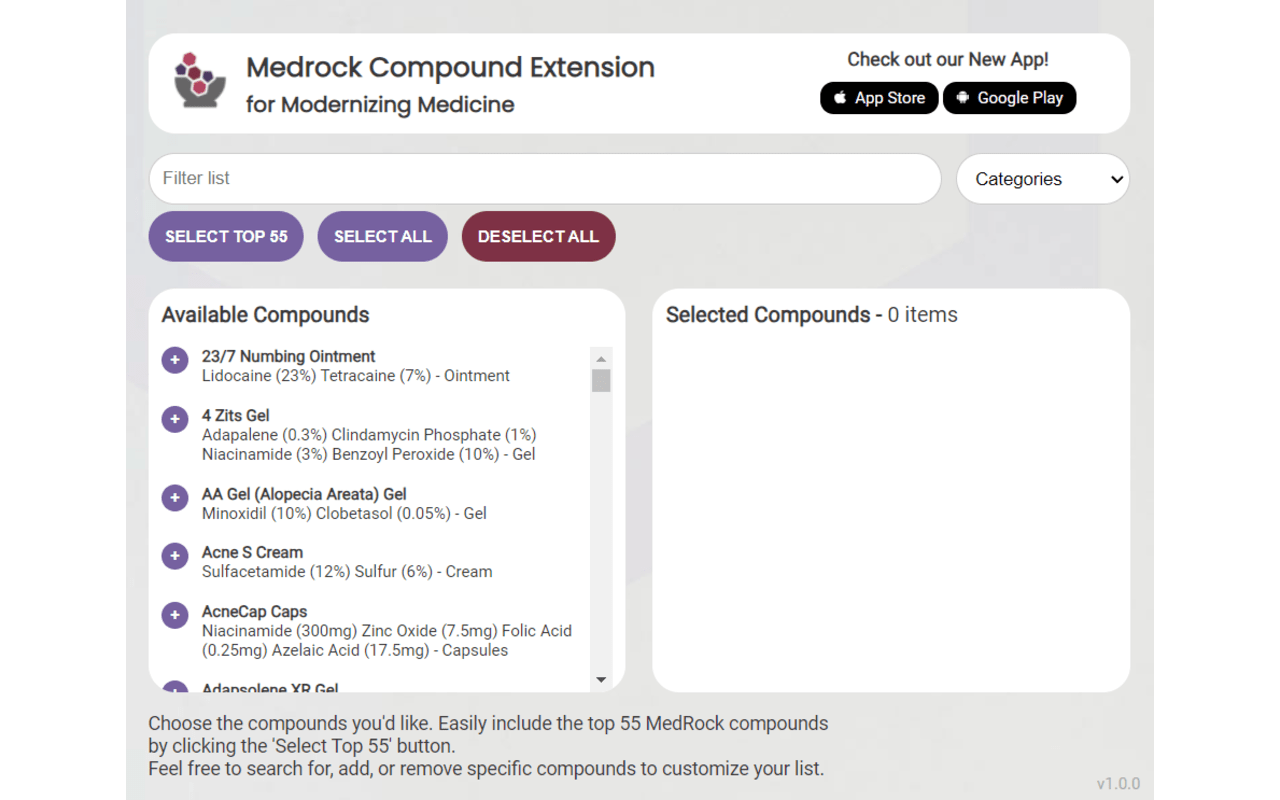Image resolution: width=1280 pixels, height=800 pixels.
Task: Open the App Store download link
Action: (879, 97)
